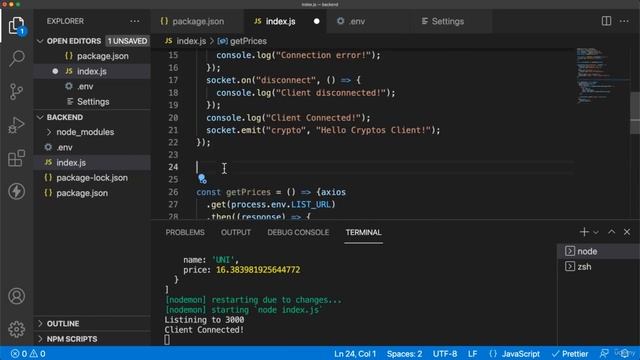Screen dimensions: 640x360
Task: Split the editor to the right
Action: [x=606, y=21]
